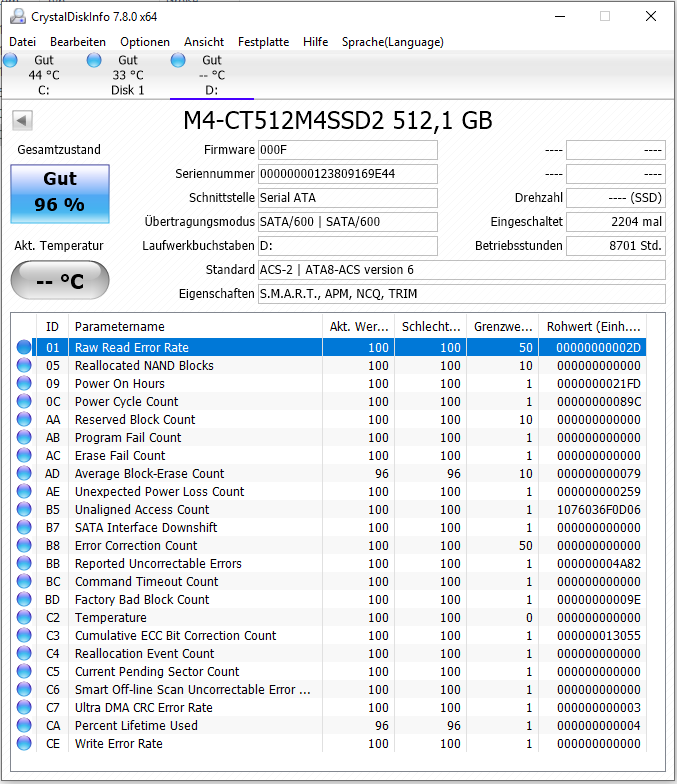The width and height of the screenshot is (677, 784).
Task: Click status orb for Current Pending Sector Count
Action: point(24,672)
